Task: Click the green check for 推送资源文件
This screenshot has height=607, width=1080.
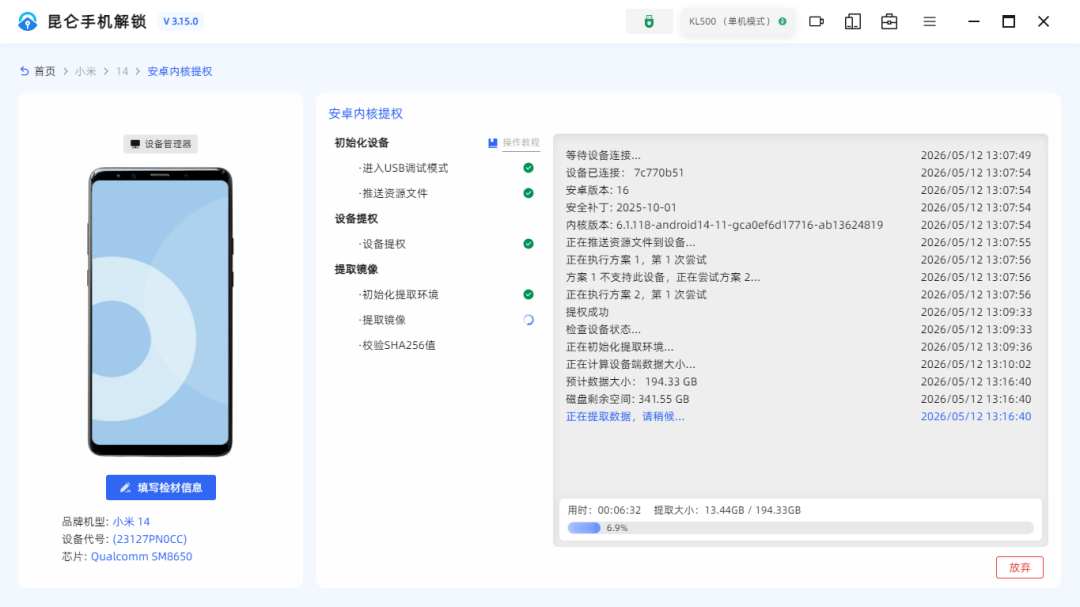Action: tap(528, 193)
